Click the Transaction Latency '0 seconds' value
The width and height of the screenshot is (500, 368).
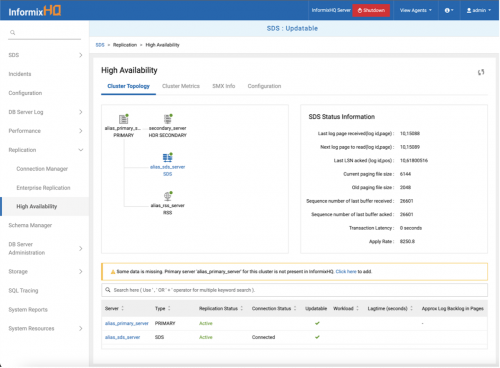pyautogui.click(x=411, y=228)
